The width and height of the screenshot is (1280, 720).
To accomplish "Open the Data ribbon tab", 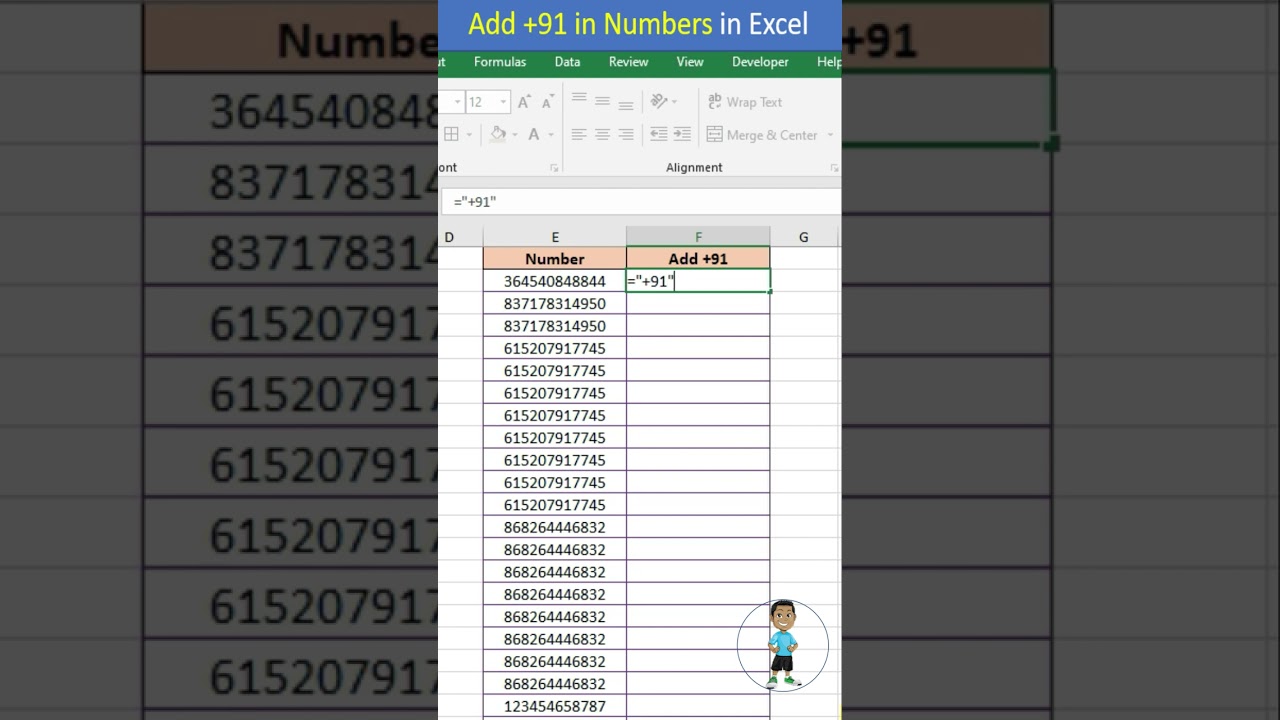I will point(567,62).
